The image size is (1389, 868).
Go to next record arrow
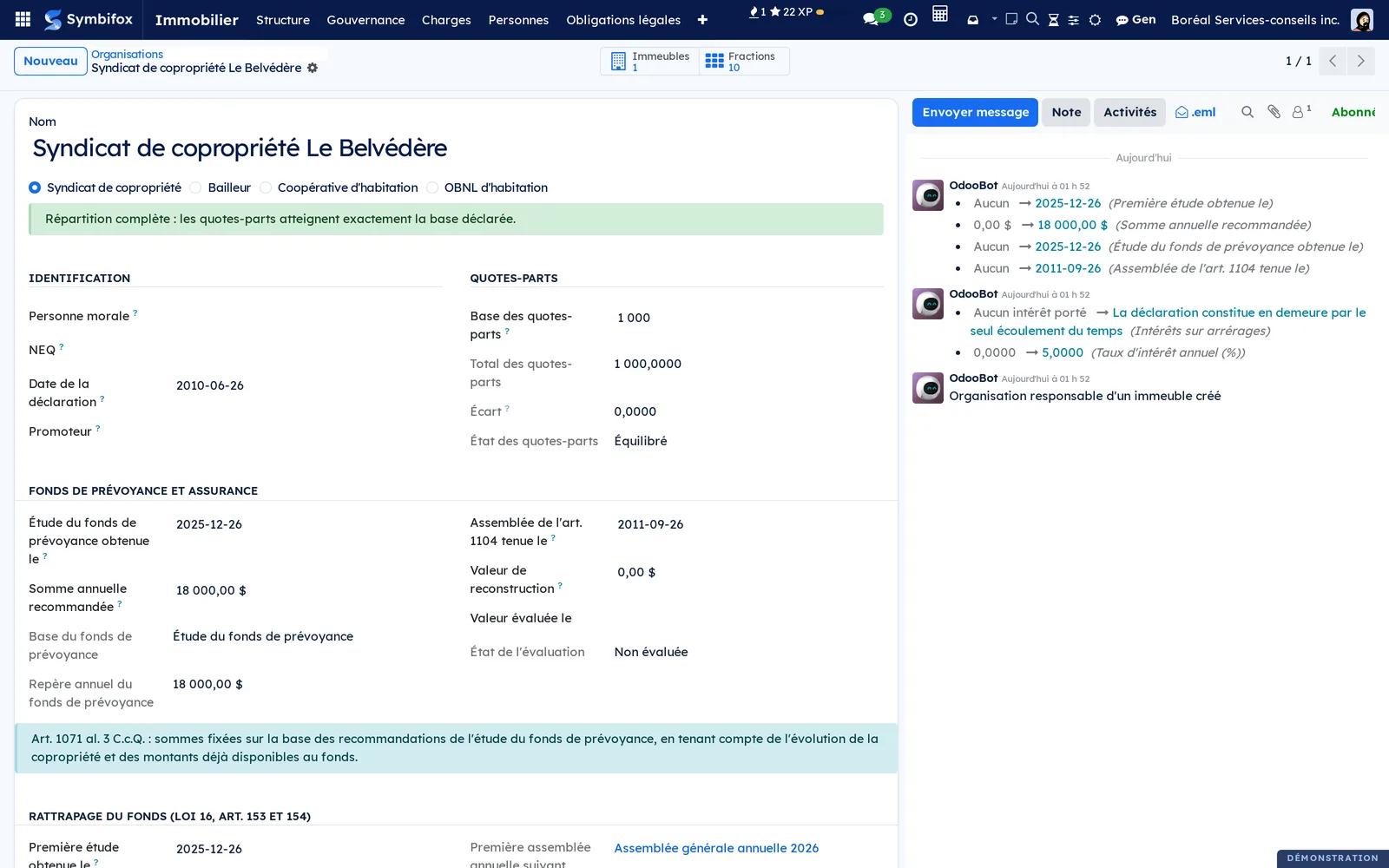1360,61
